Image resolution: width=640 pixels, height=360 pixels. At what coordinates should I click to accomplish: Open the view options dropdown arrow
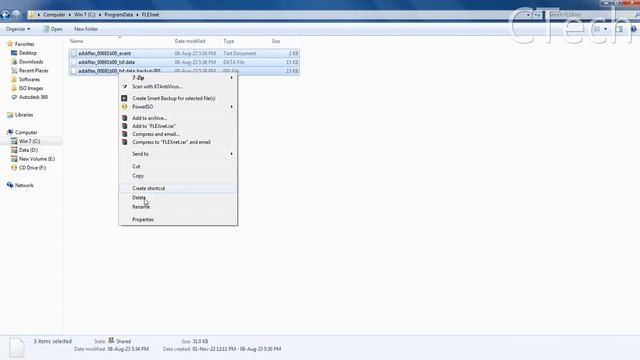pyautogui.click(x=605, y=29)
